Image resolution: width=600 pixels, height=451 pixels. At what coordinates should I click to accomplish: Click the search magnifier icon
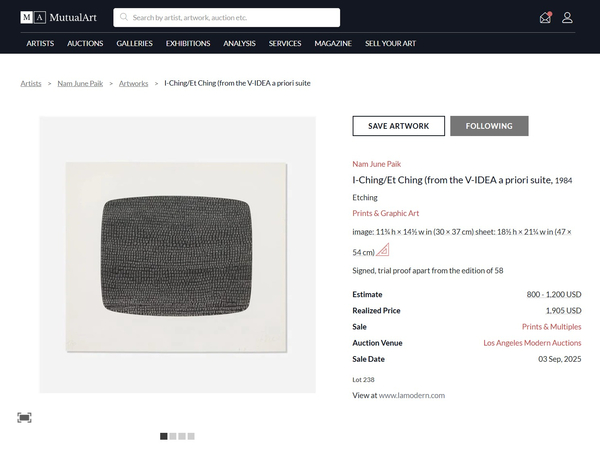click(x=124, y=17)
